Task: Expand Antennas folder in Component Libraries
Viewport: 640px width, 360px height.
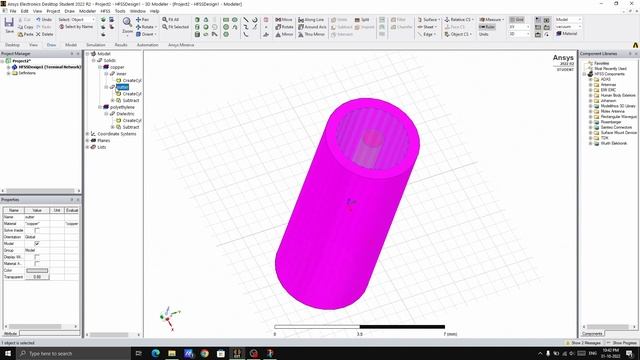Action: (x=591, y=85)
